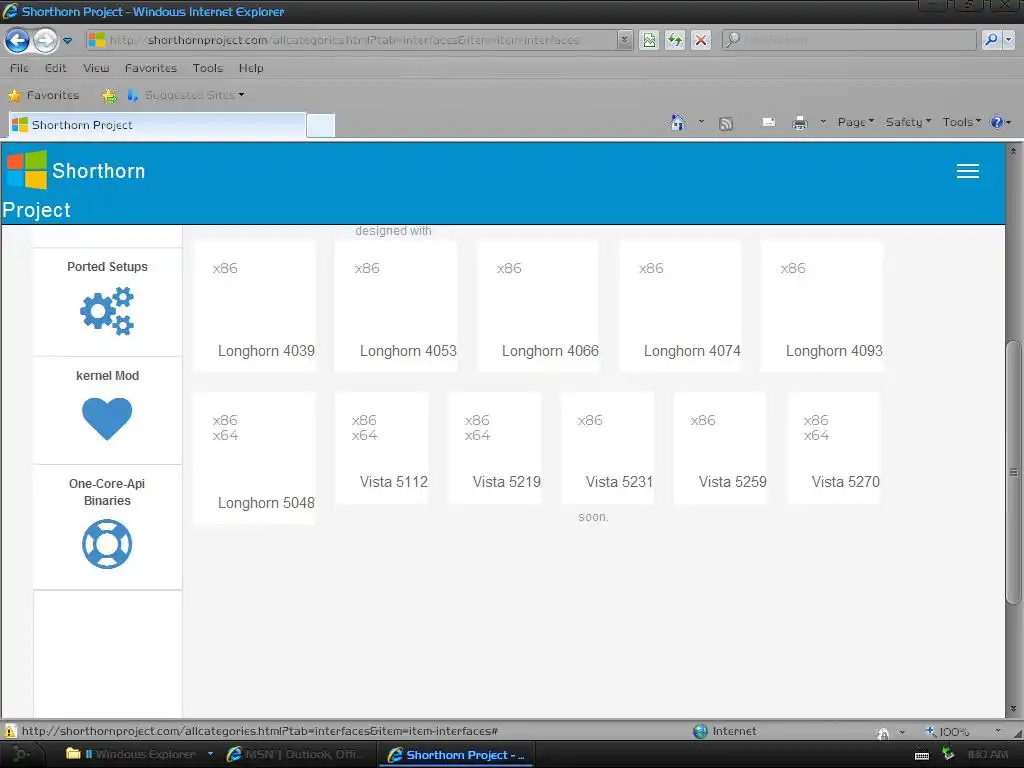The image size is (1024, 768).
Task: Expand the Home button dropdown arrow
Action: tap(701, 121)
